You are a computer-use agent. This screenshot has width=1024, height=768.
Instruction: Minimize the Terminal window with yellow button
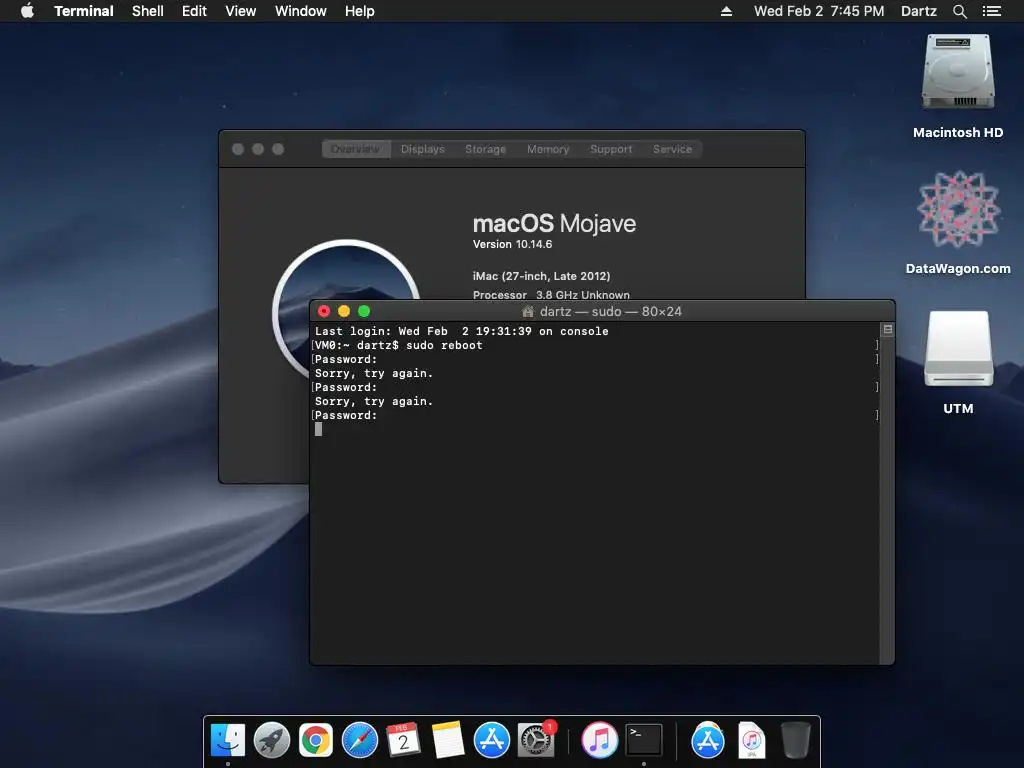pos(344,312)
